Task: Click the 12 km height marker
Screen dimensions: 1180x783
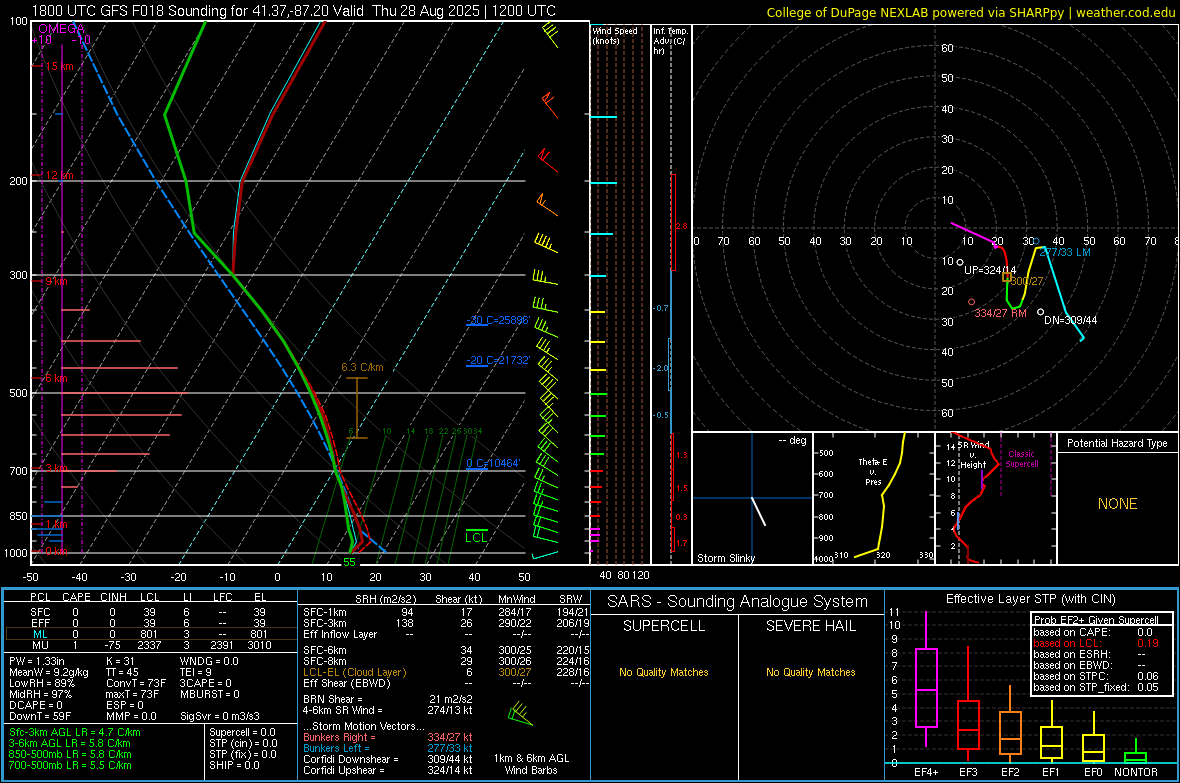Action: (x=59, y=175)
